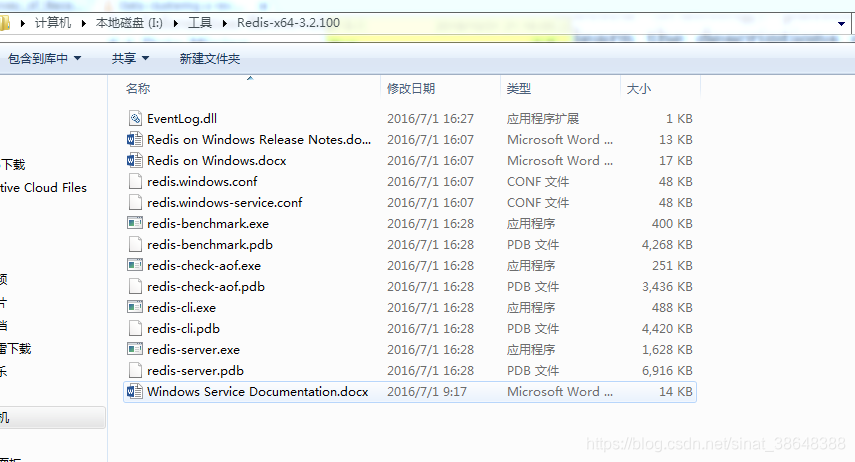Click the Word icon beside Redis on Windows.docx
Screen dimensions: 855x462
click(135, 160)
